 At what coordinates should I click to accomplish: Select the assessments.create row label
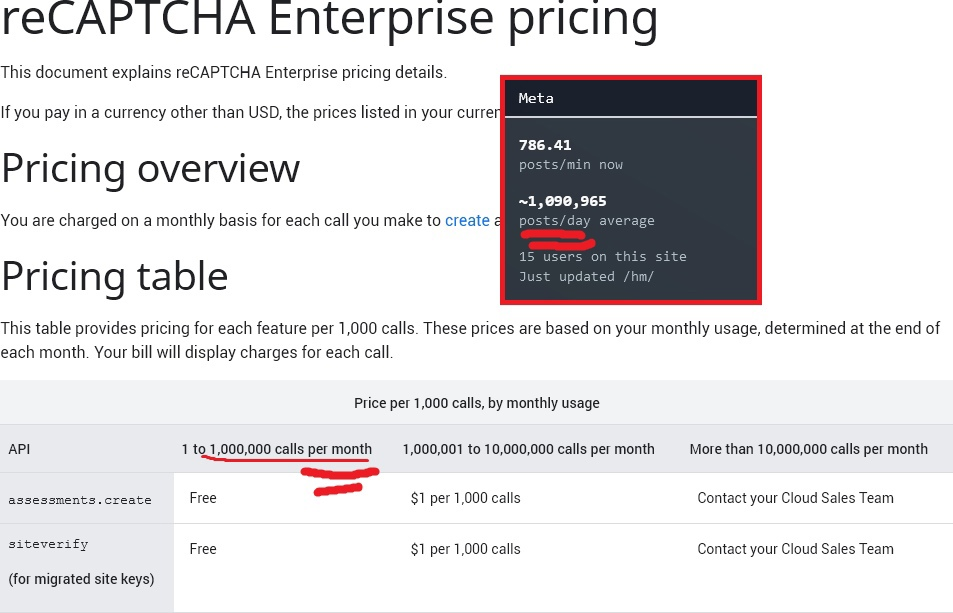coord(80,500)
